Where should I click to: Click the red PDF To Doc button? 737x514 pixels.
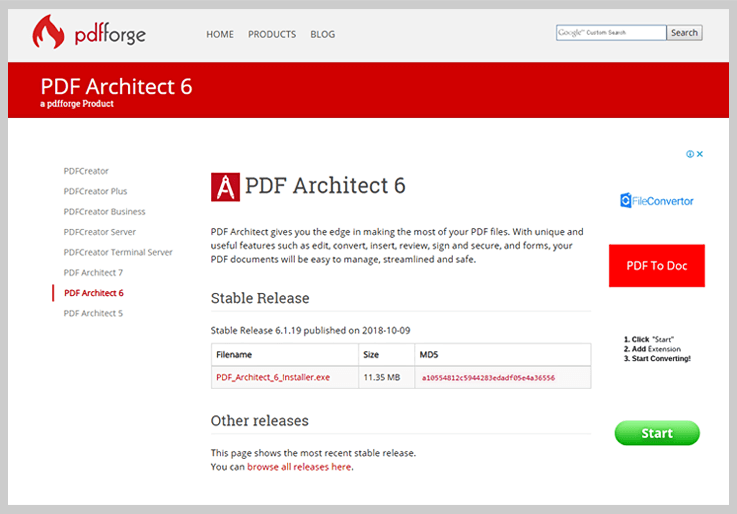point(657,265)
